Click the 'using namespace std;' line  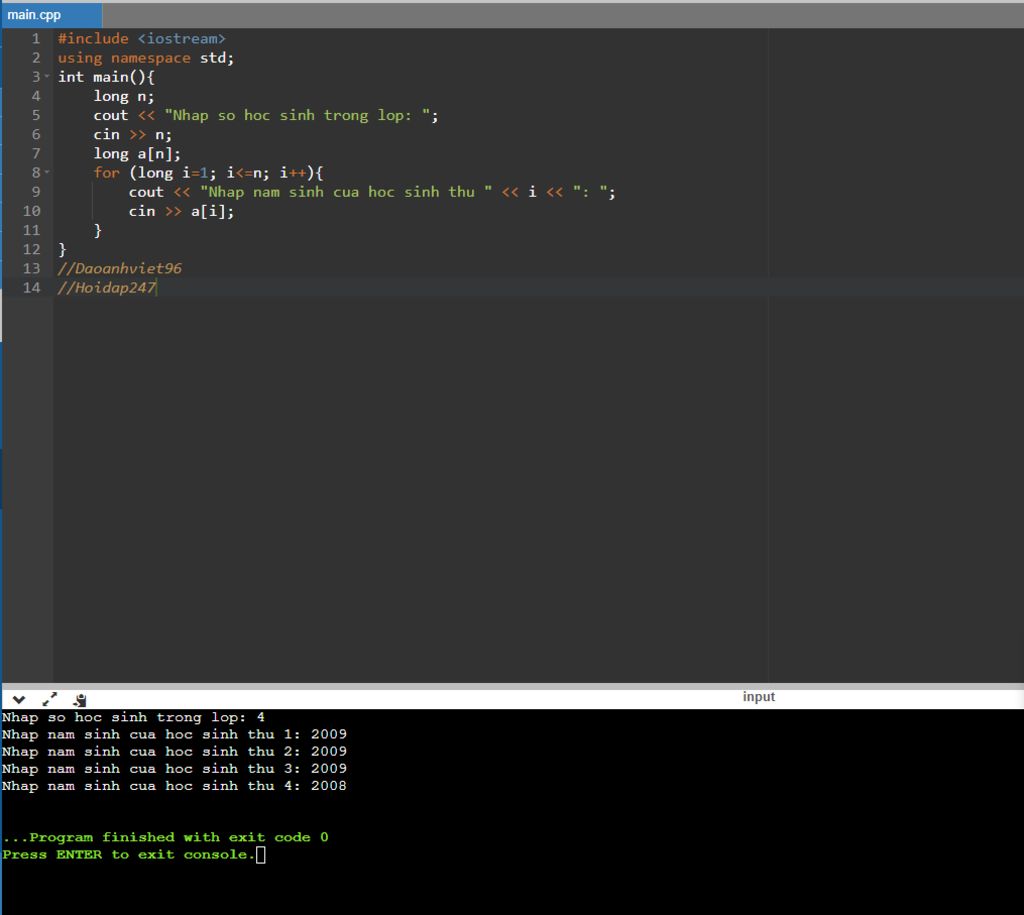tap(146, 57)
